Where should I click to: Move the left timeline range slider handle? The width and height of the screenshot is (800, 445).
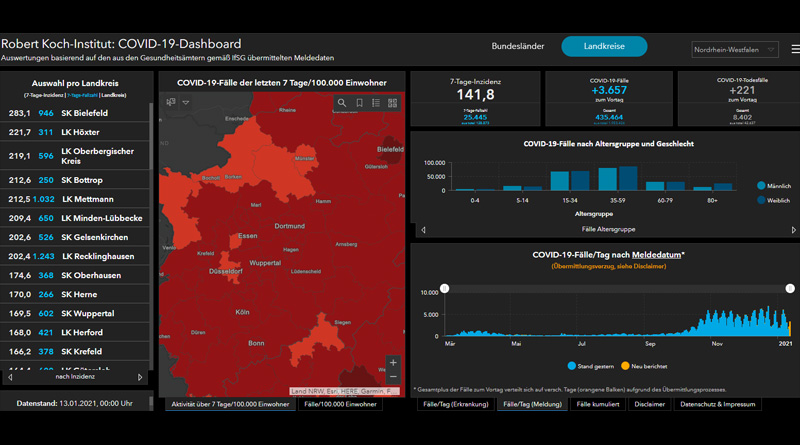(444, 288)
